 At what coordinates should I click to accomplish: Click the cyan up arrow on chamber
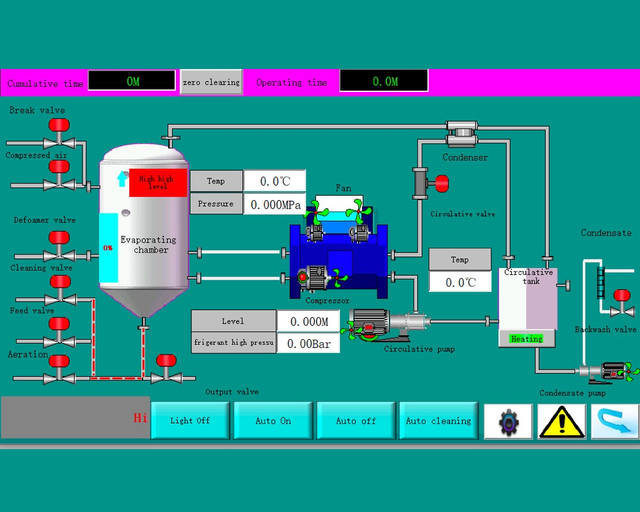point(122,179)
